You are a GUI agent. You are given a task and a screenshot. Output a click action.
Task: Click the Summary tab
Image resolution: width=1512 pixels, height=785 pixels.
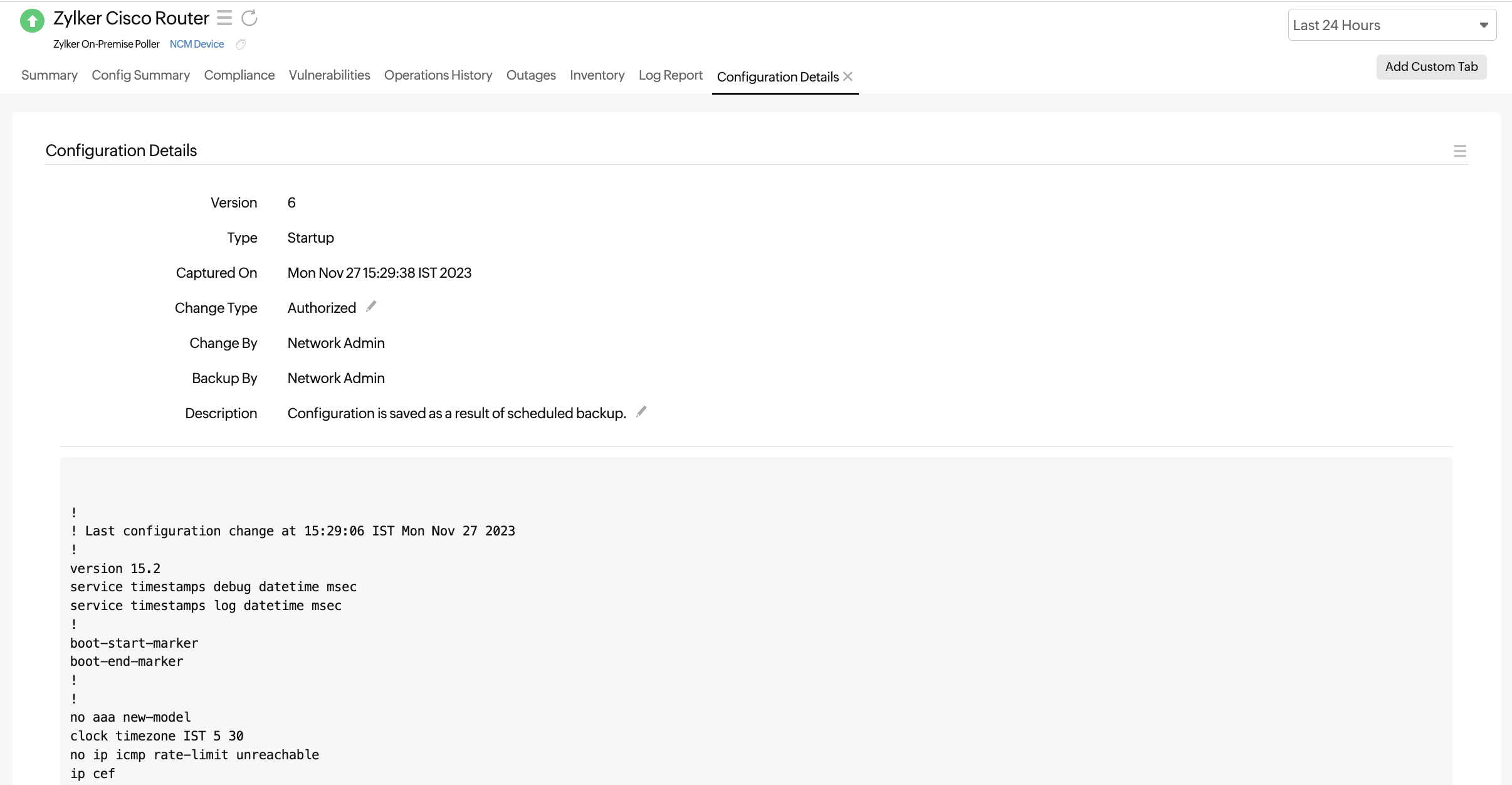point(49,75)
